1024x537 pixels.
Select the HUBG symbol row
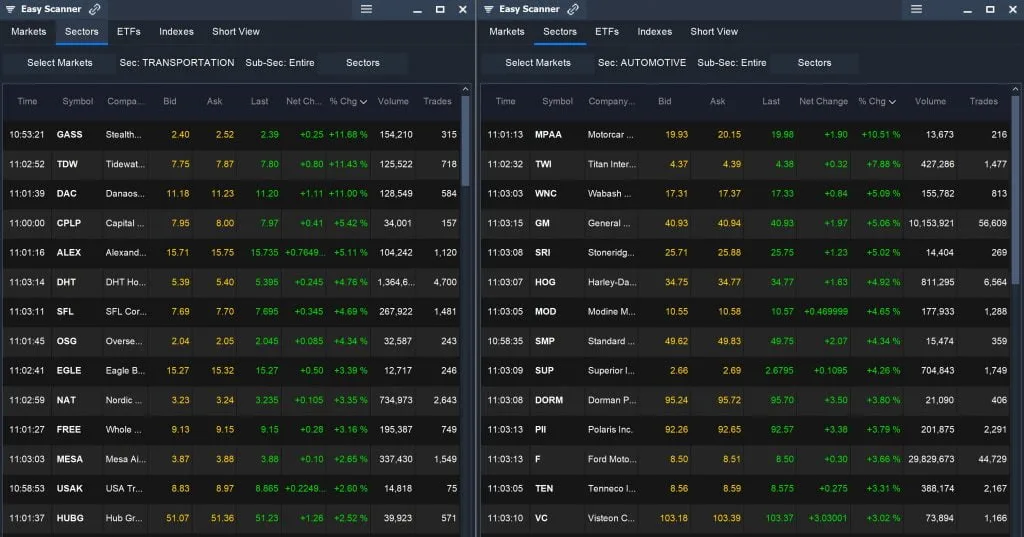(232, 518)
